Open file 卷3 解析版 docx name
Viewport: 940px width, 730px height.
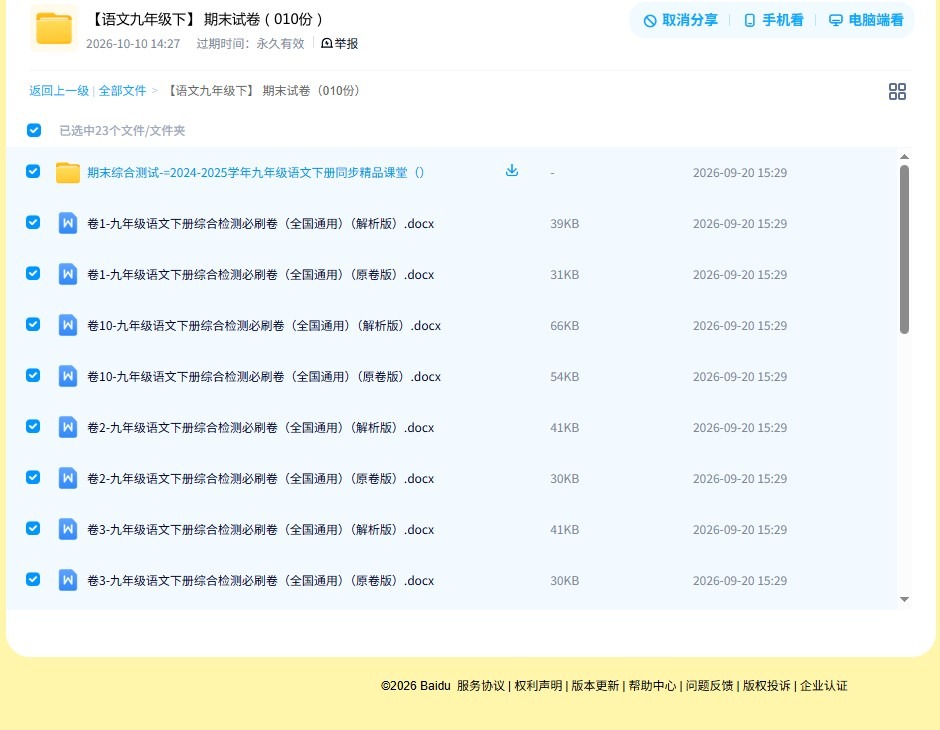coord(261,529)
